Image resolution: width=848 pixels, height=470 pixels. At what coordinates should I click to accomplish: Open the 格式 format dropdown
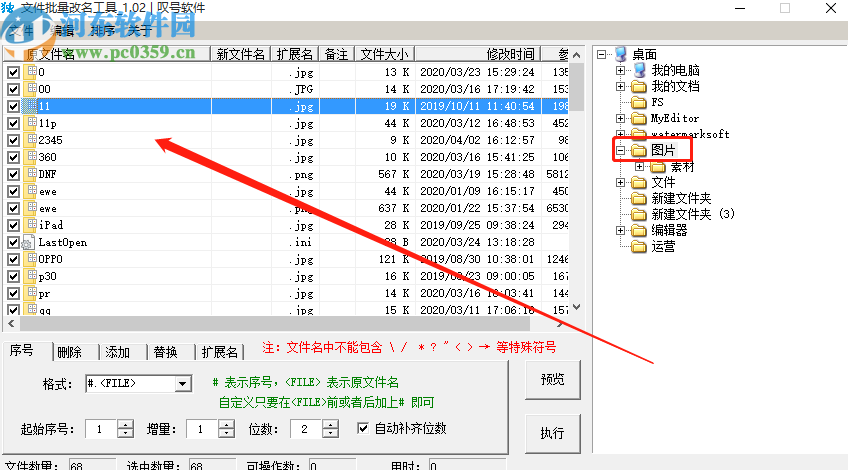point(183,383)
